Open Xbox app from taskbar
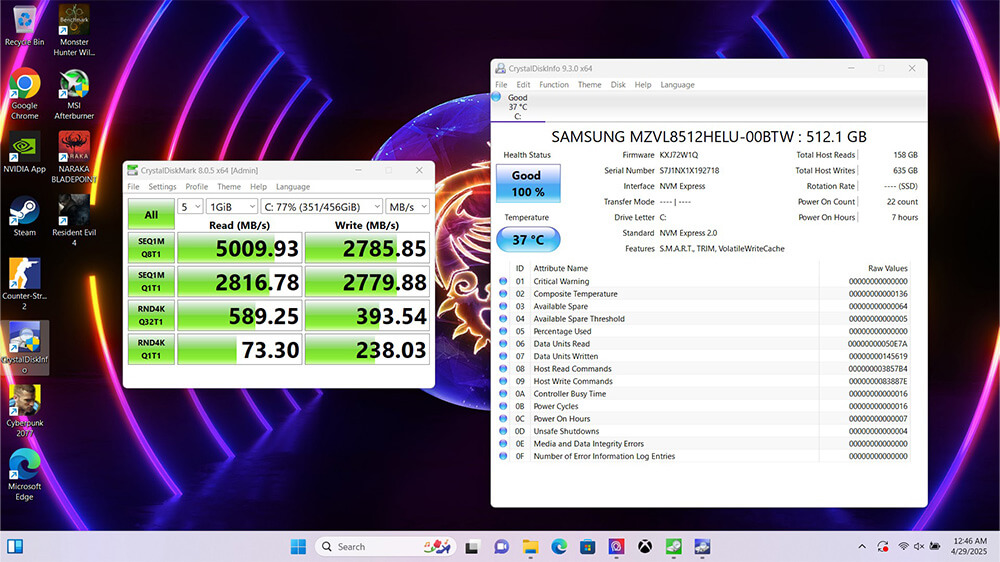This screenshot has width=1000, height=562. pos(645,547)
